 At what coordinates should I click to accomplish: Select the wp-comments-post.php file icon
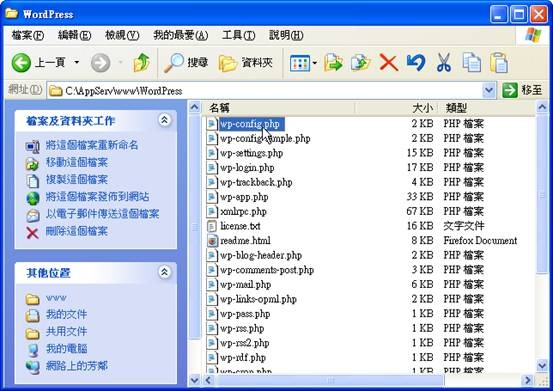[212, 270]
